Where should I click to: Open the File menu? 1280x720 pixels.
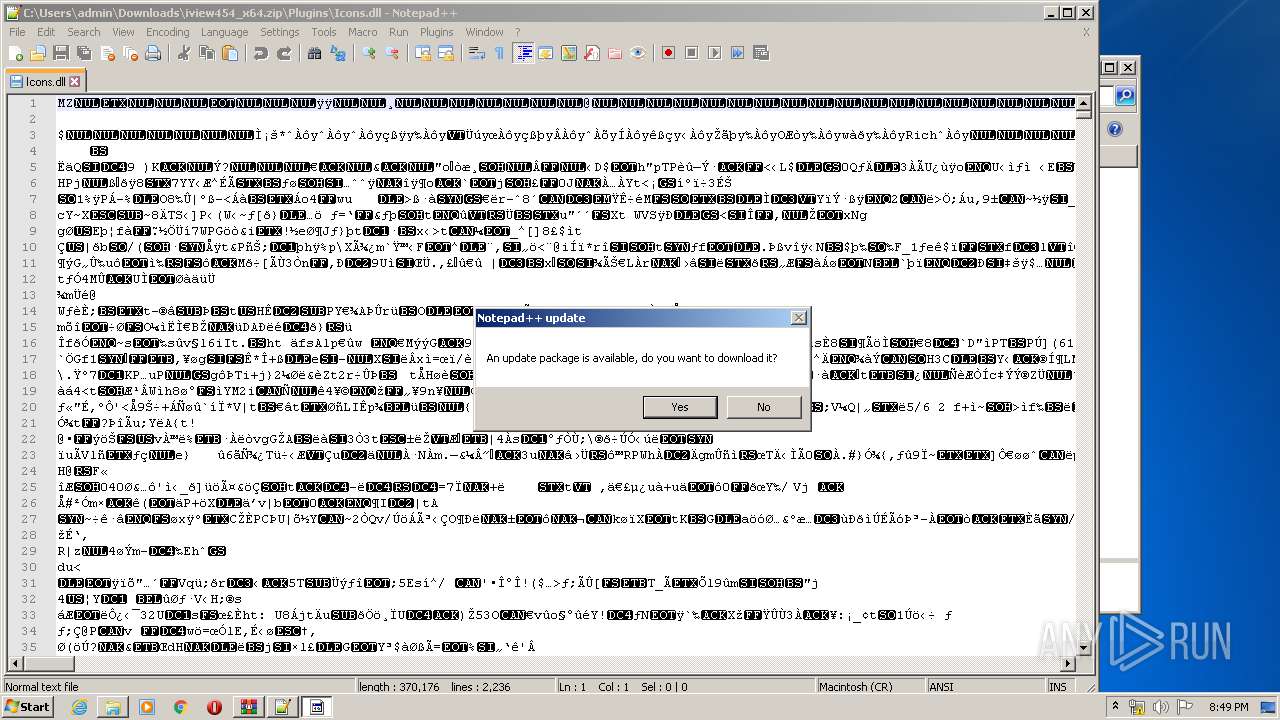point(17,32)
